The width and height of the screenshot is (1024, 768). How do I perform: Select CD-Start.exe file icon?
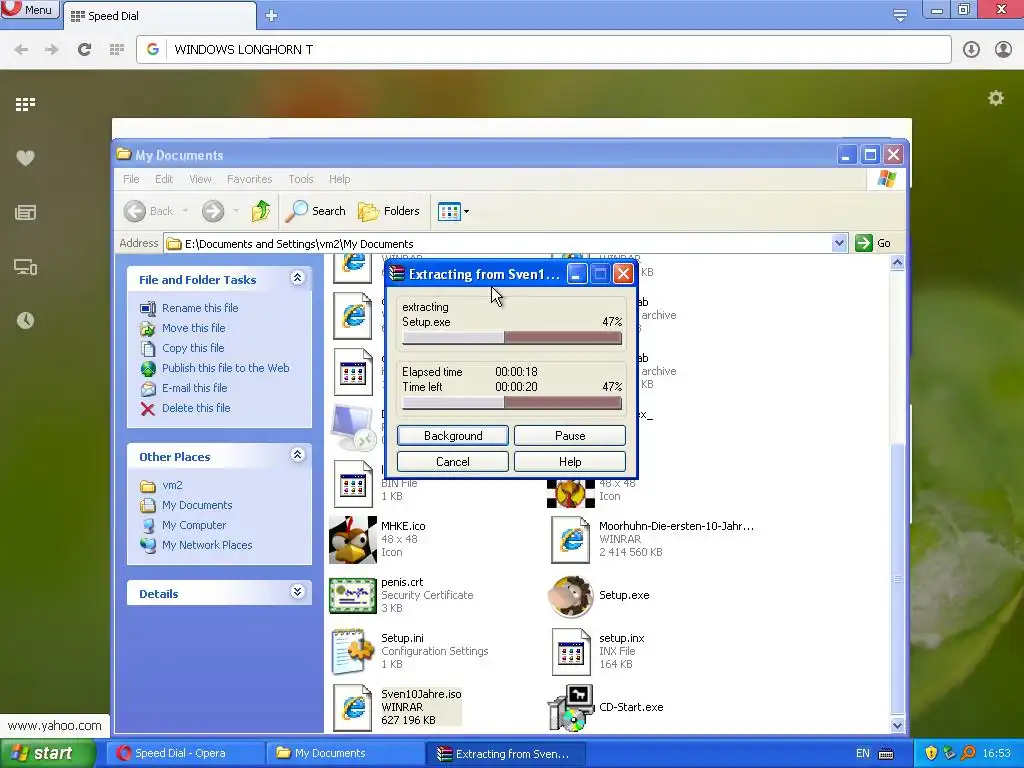click(x=571, y=707)
